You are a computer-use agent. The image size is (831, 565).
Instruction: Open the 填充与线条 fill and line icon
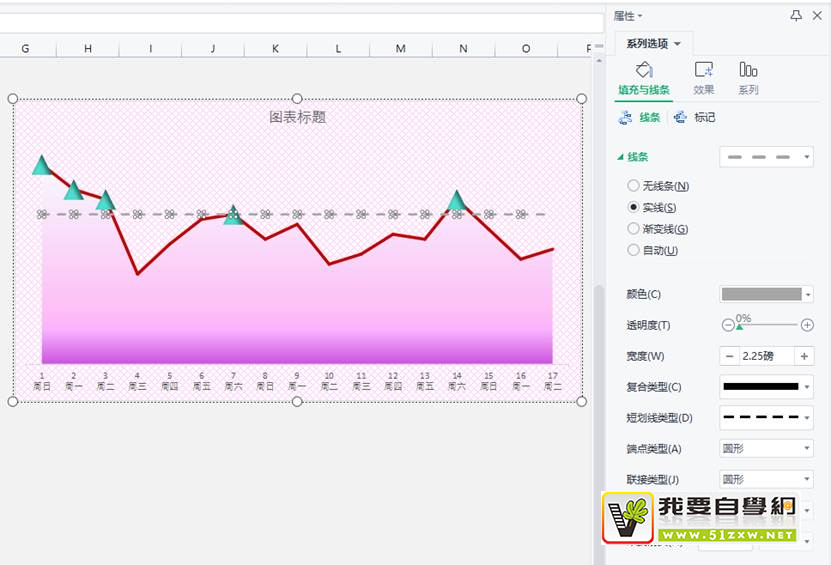[x=644, y=71]
